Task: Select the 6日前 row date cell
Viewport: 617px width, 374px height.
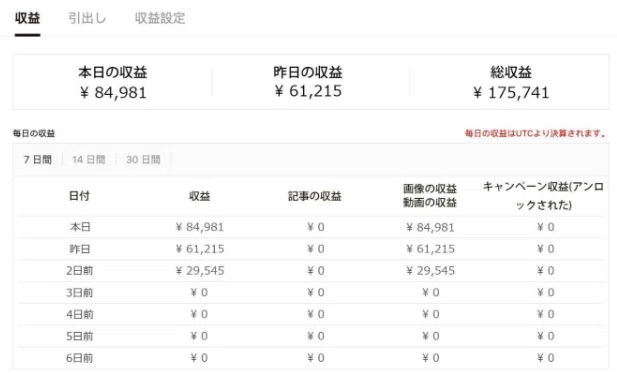Action: tap(80, 358)
